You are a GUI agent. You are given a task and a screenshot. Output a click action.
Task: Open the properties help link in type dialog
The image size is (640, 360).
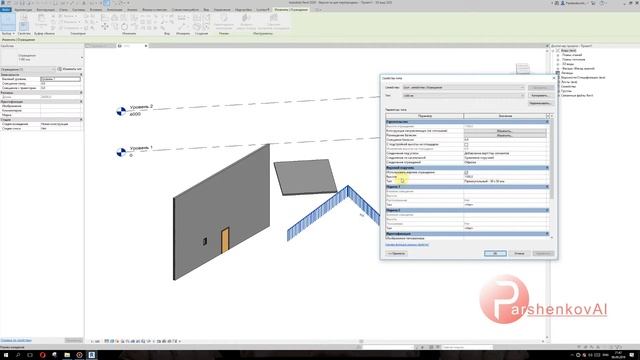coord(407,244)
